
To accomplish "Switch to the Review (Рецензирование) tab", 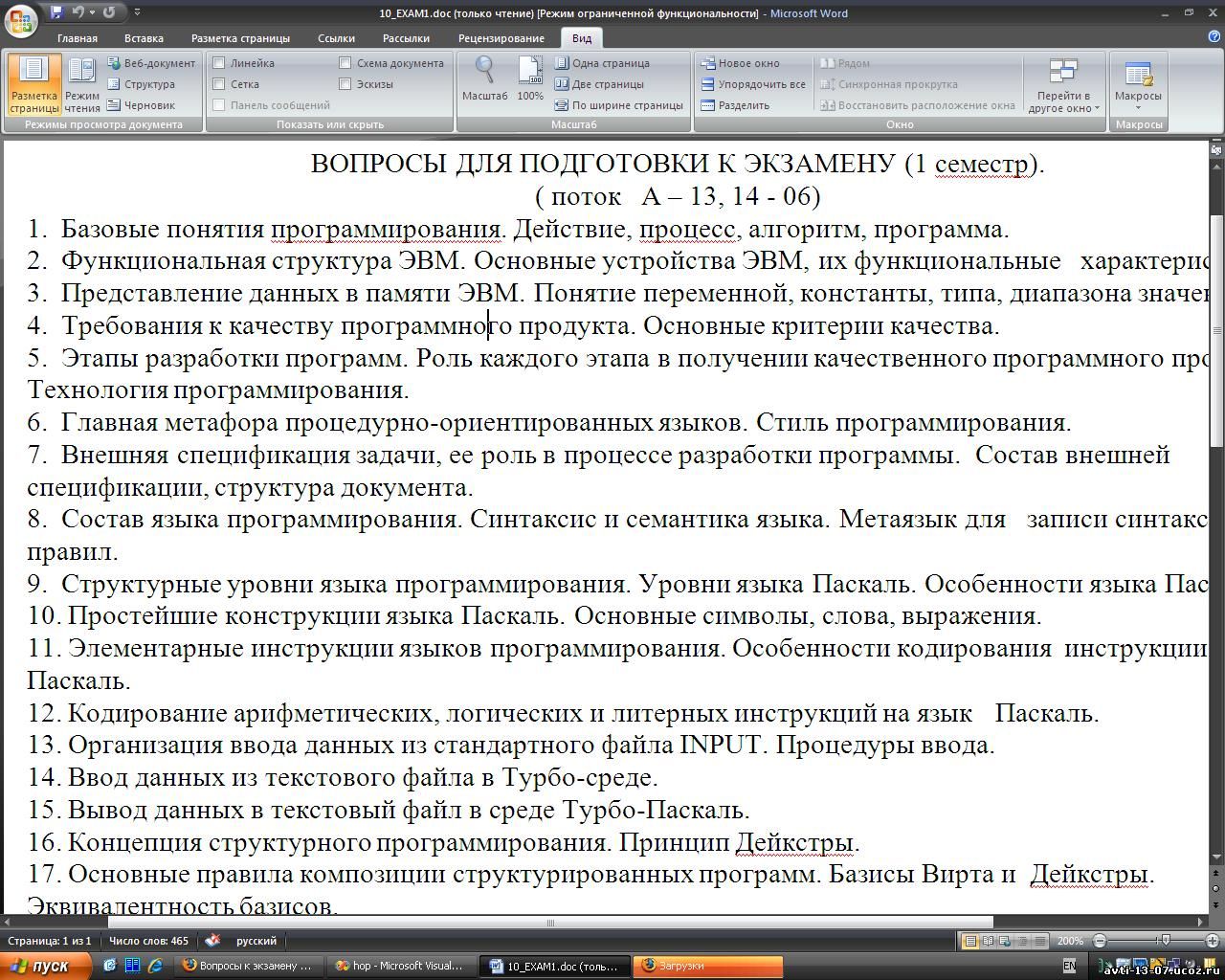I will click(x=501, y=38).
